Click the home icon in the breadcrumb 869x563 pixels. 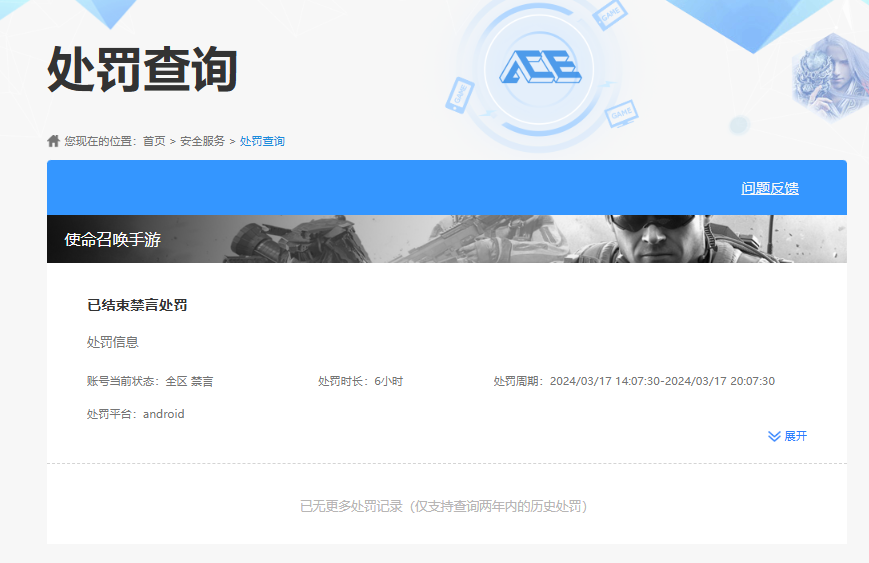point(54,141)
